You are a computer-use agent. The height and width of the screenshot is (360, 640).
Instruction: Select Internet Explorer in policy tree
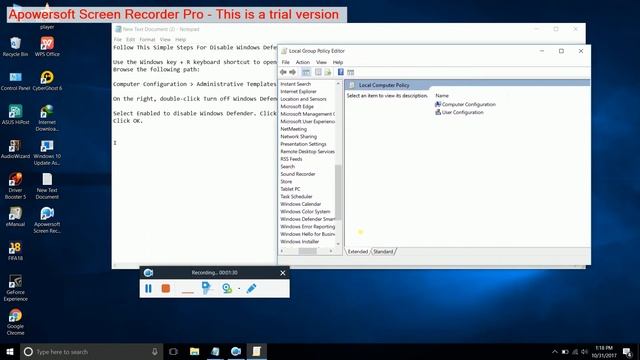tap(298, 91)
